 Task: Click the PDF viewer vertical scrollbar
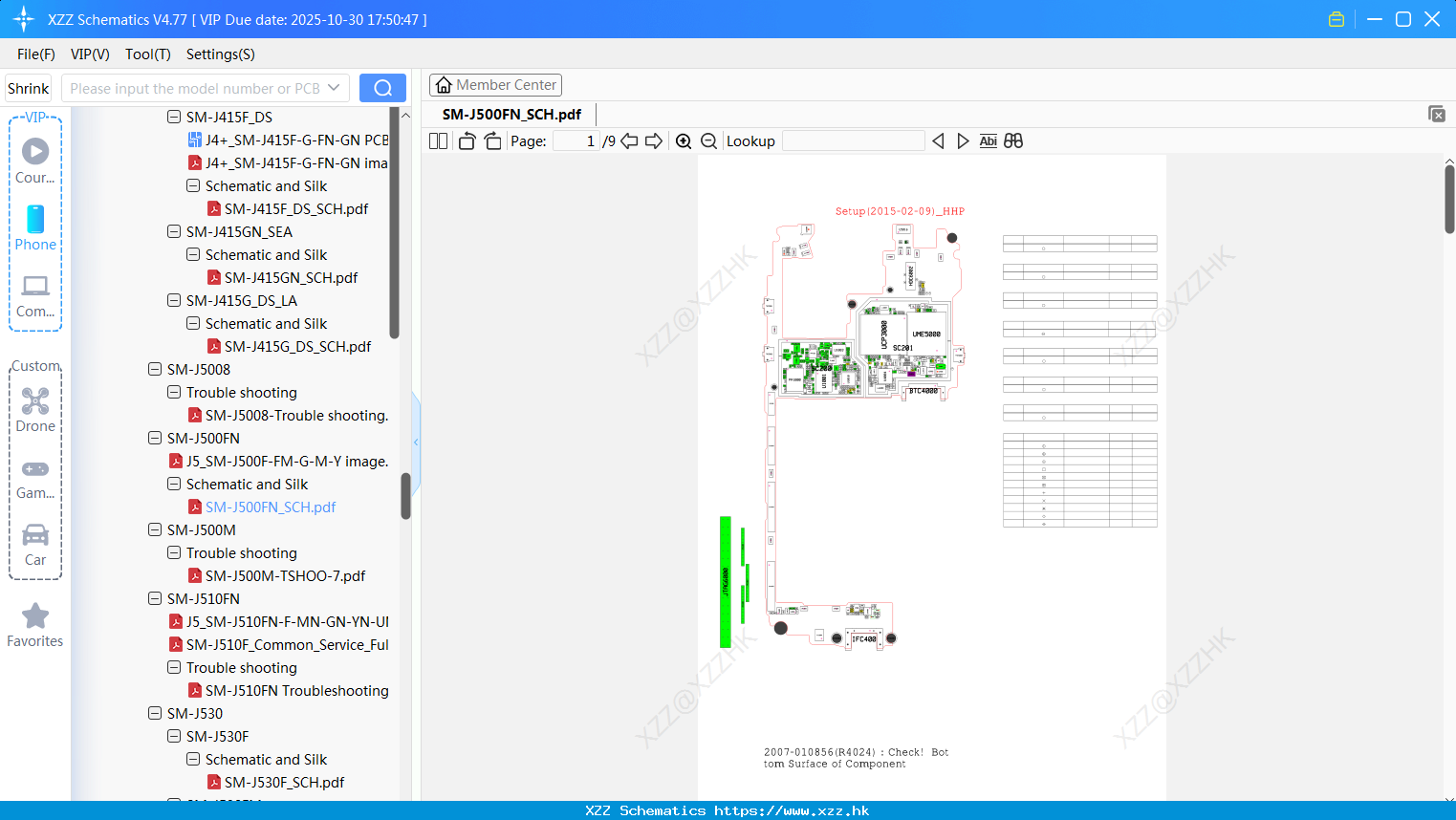(1449, 199)
